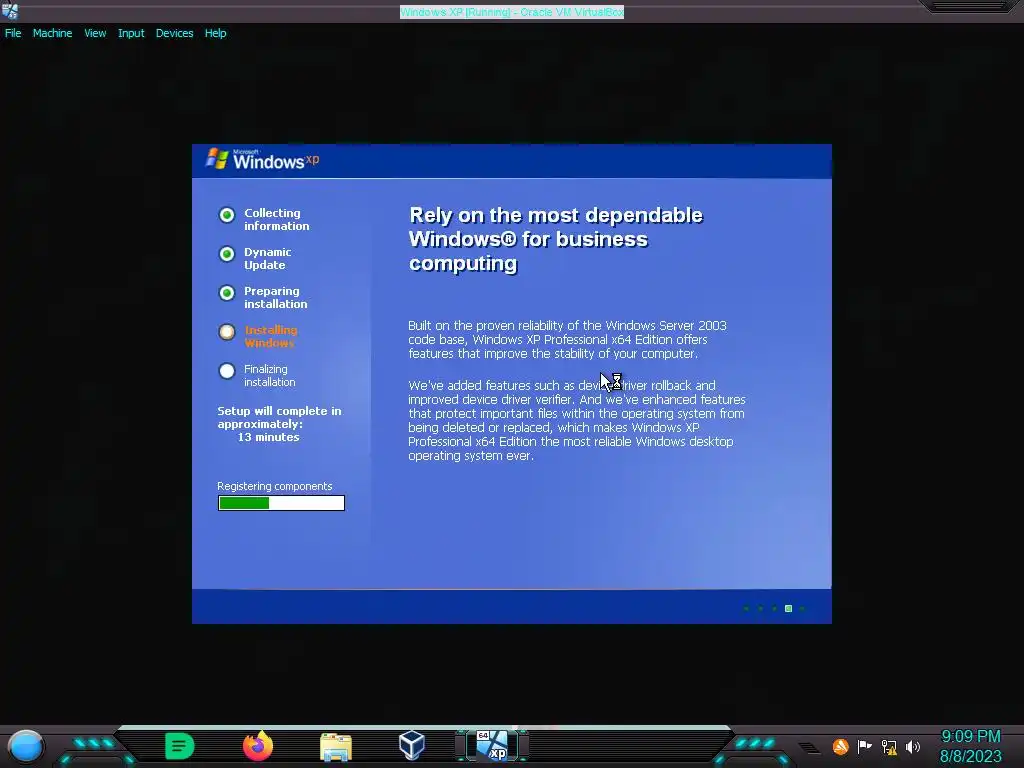Screen dimensions: 1024x768
Task: Click the '13 minutes' remaining time
Action: pyautogui.click(x=268, y=437)
